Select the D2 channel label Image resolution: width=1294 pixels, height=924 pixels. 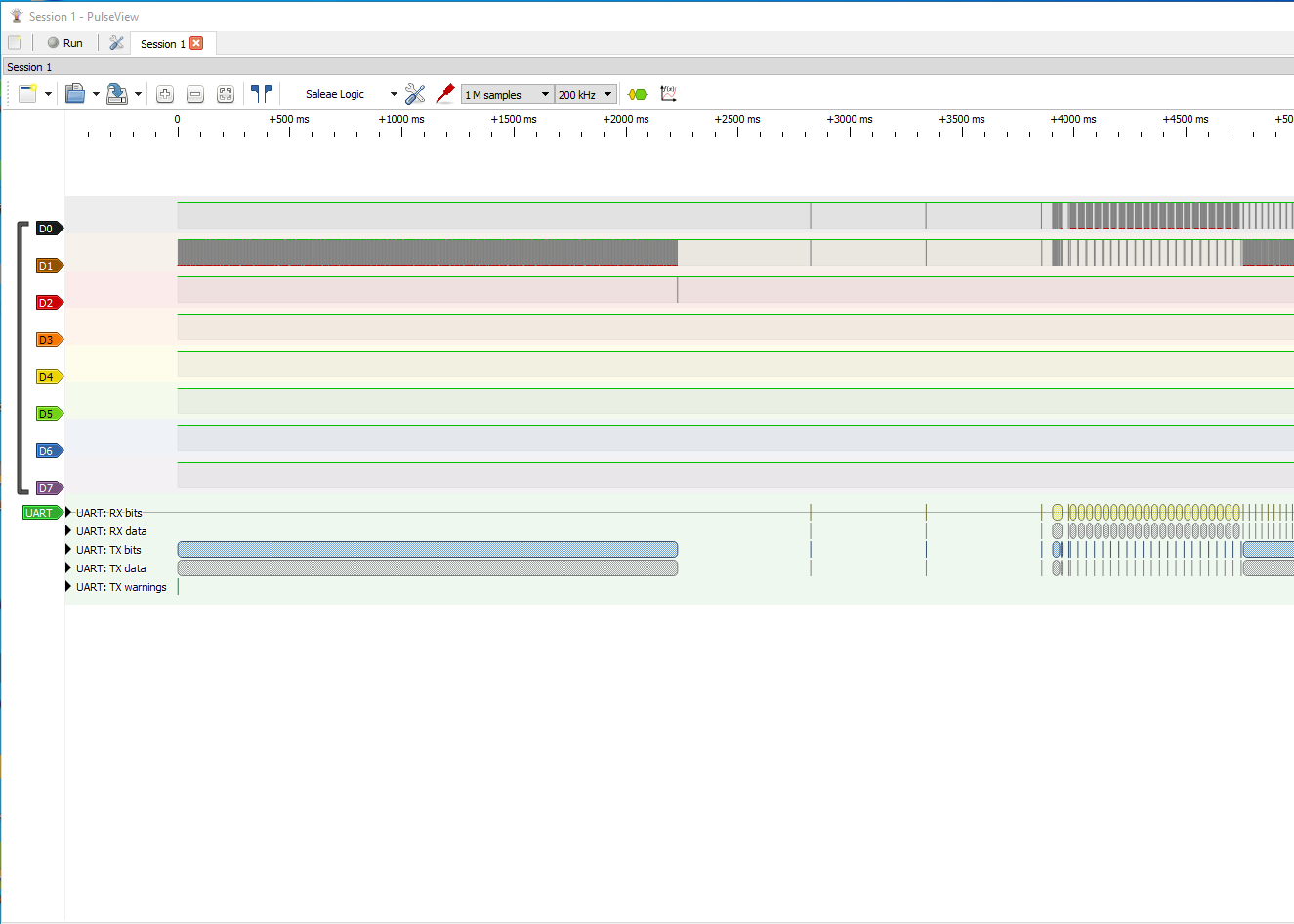point(49,303)
